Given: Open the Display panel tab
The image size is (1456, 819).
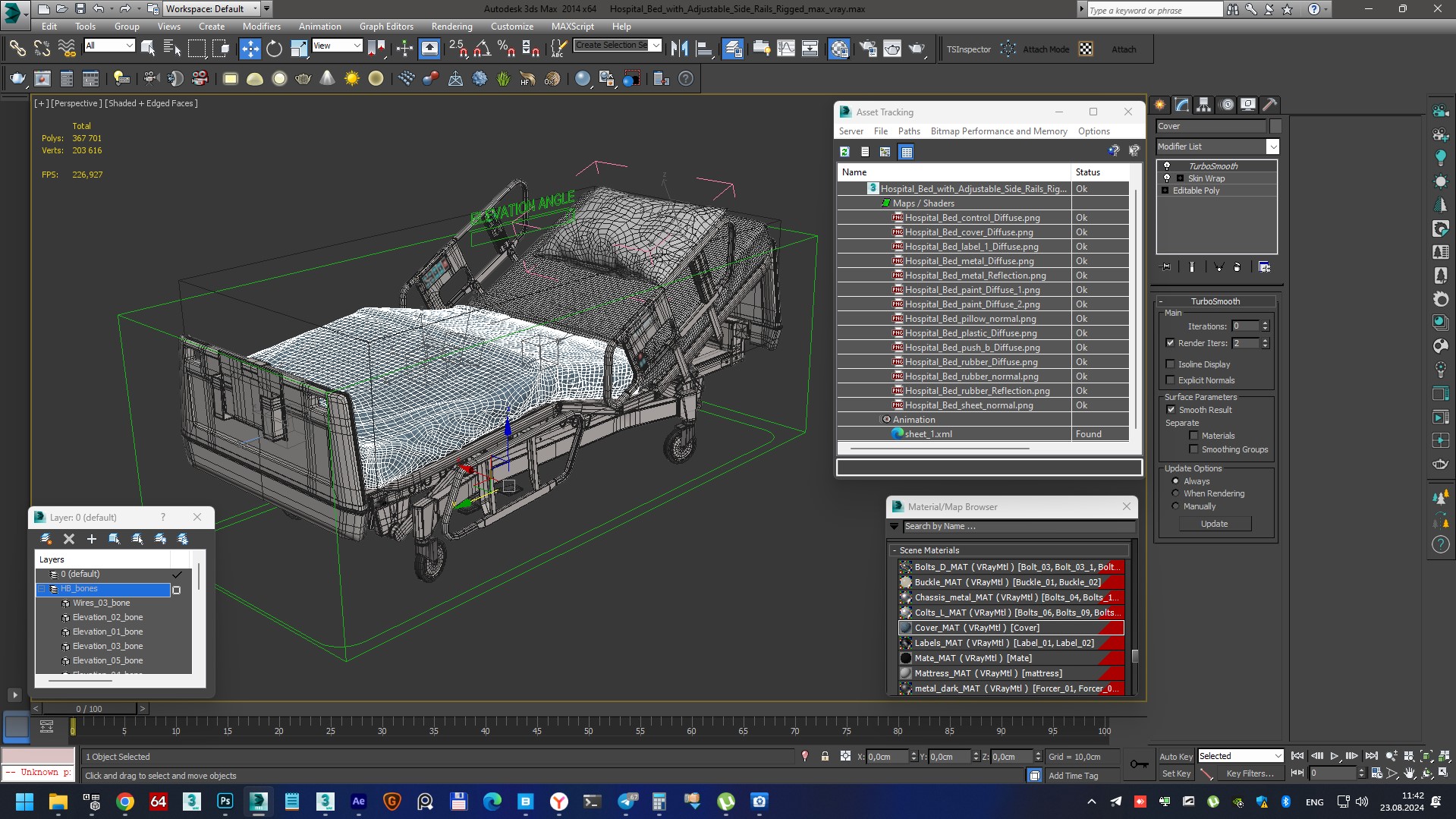Looking at the screenshot, I should click(x=1248, y=105).
